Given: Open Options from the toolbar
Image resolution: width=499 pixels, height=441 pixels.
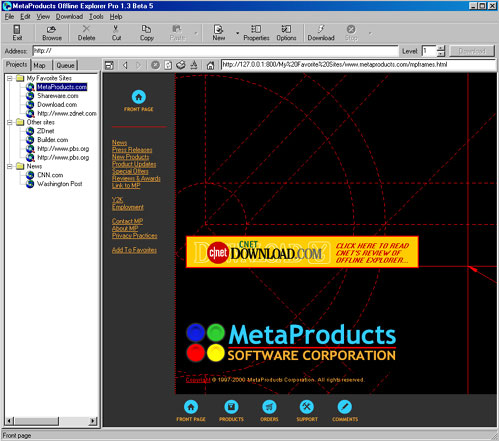Looking at the screenshot, I should click(x=286, y=33).
